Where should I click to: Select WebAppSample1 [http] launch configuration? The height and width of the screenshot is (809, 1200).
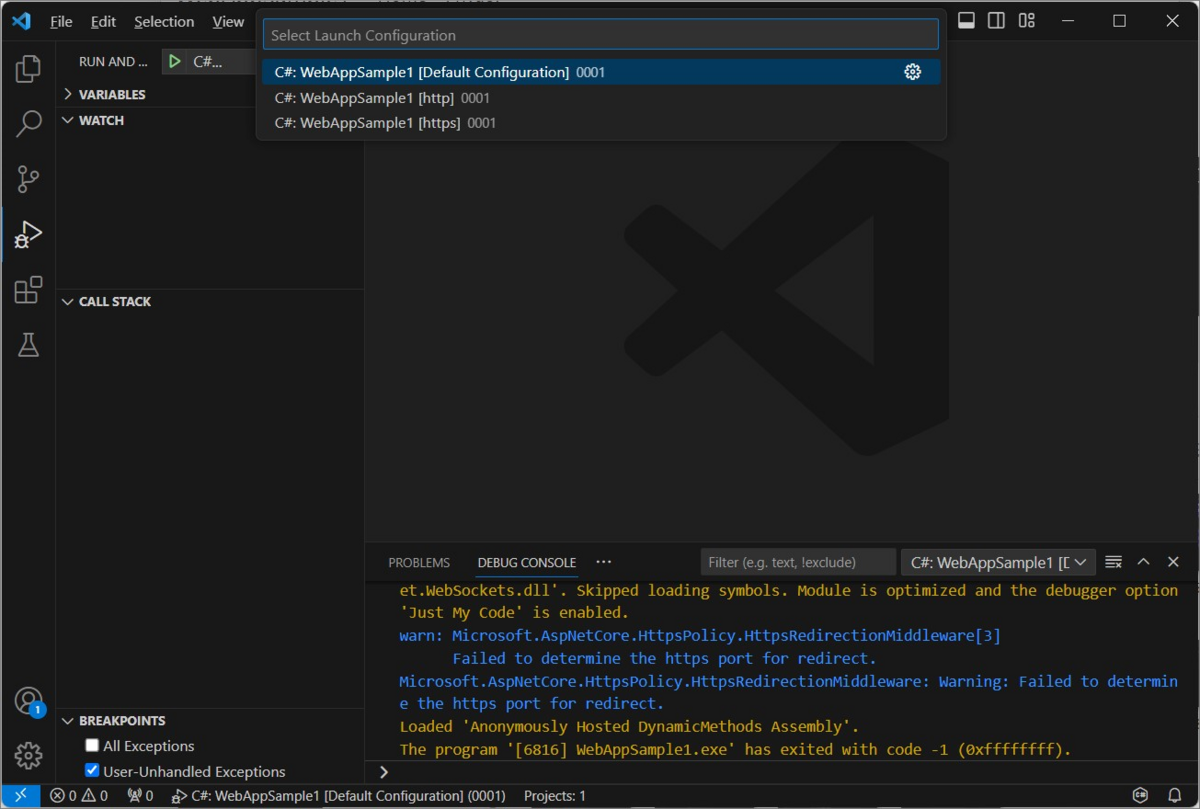[601, 98]
